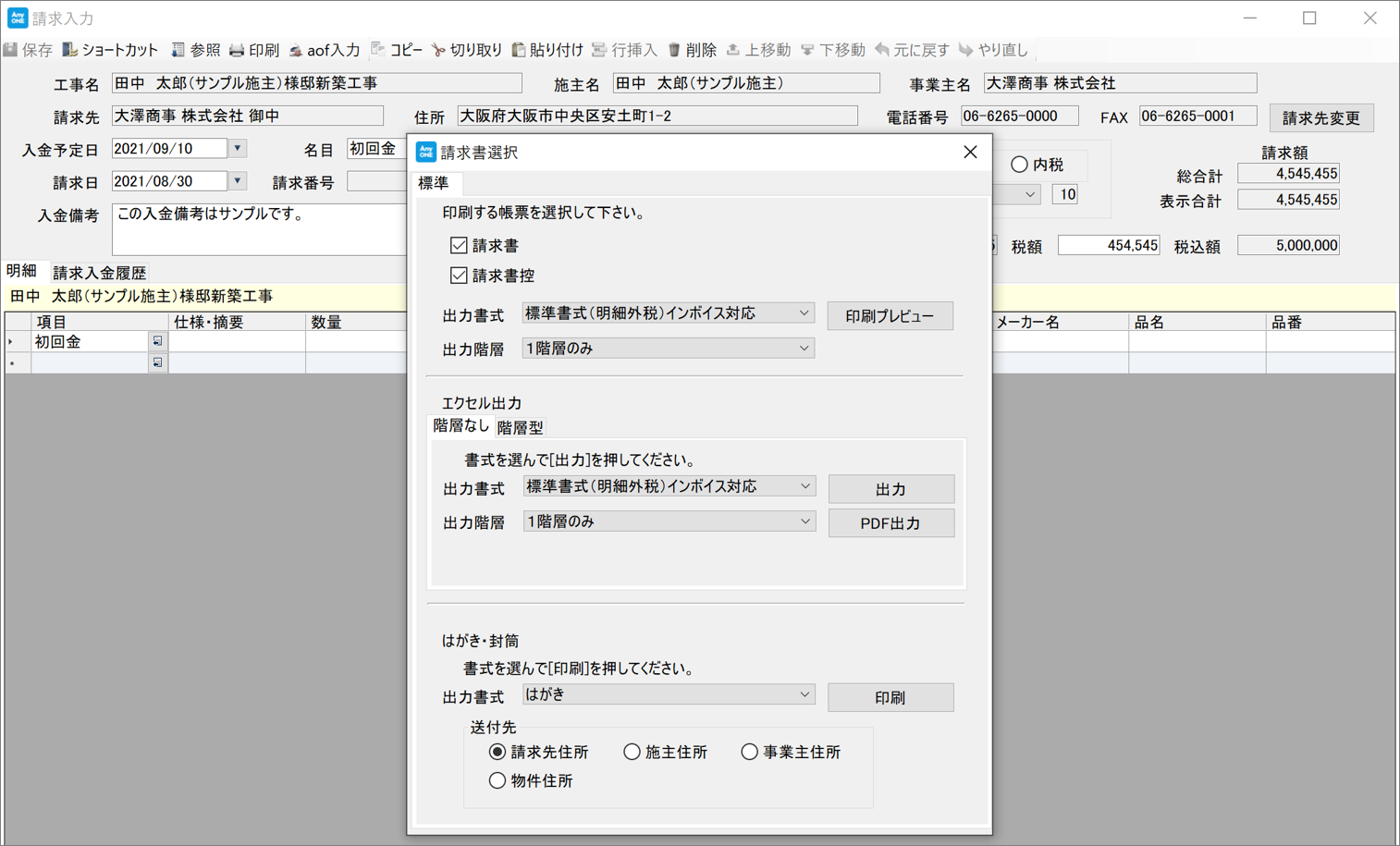Open print 出力階層 dropdown below 請求書控
The width and height of the screenshot is (1400, 846).
[x=668, y=349]
